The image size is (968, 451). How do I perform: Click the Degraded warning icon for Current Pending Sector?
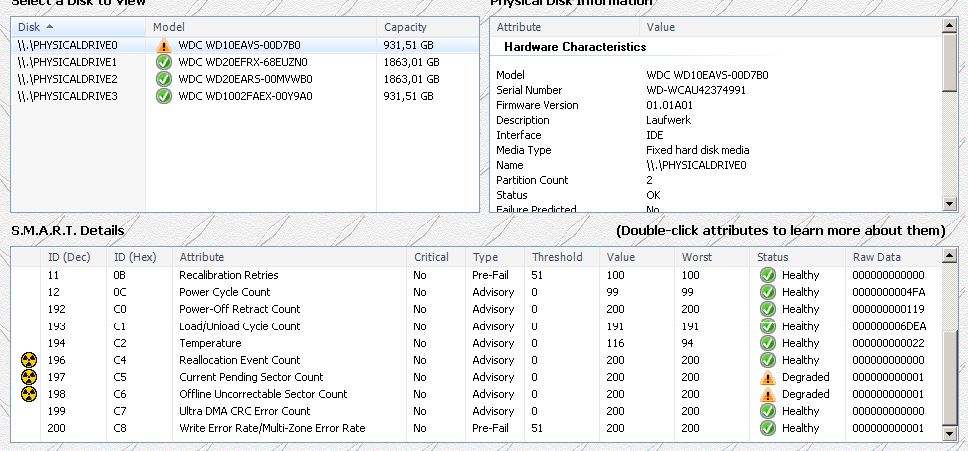[x=767, y=377]
